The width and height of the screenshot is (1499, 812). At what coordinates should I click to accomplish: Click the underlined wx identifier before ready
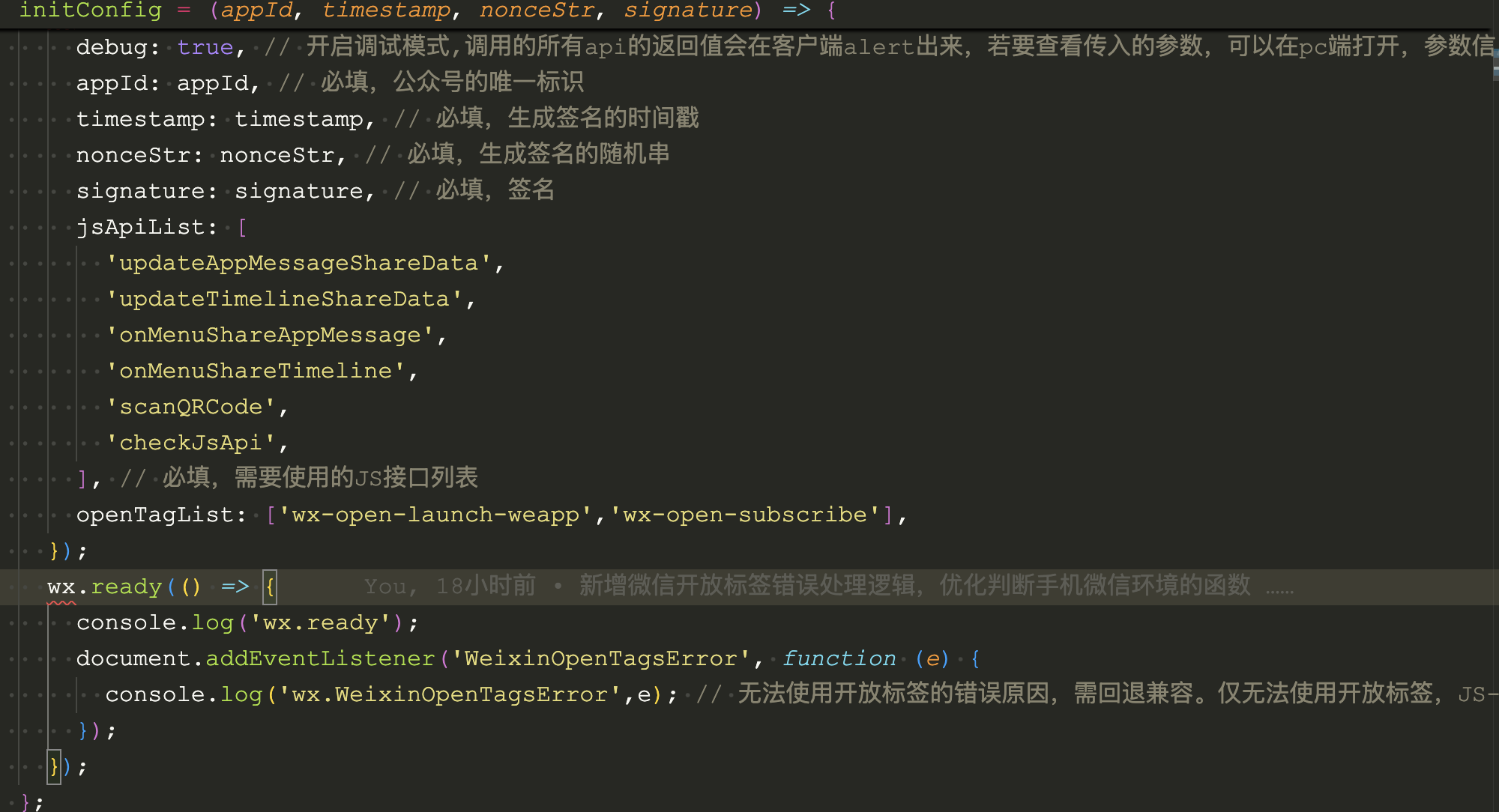click(61, 587)
